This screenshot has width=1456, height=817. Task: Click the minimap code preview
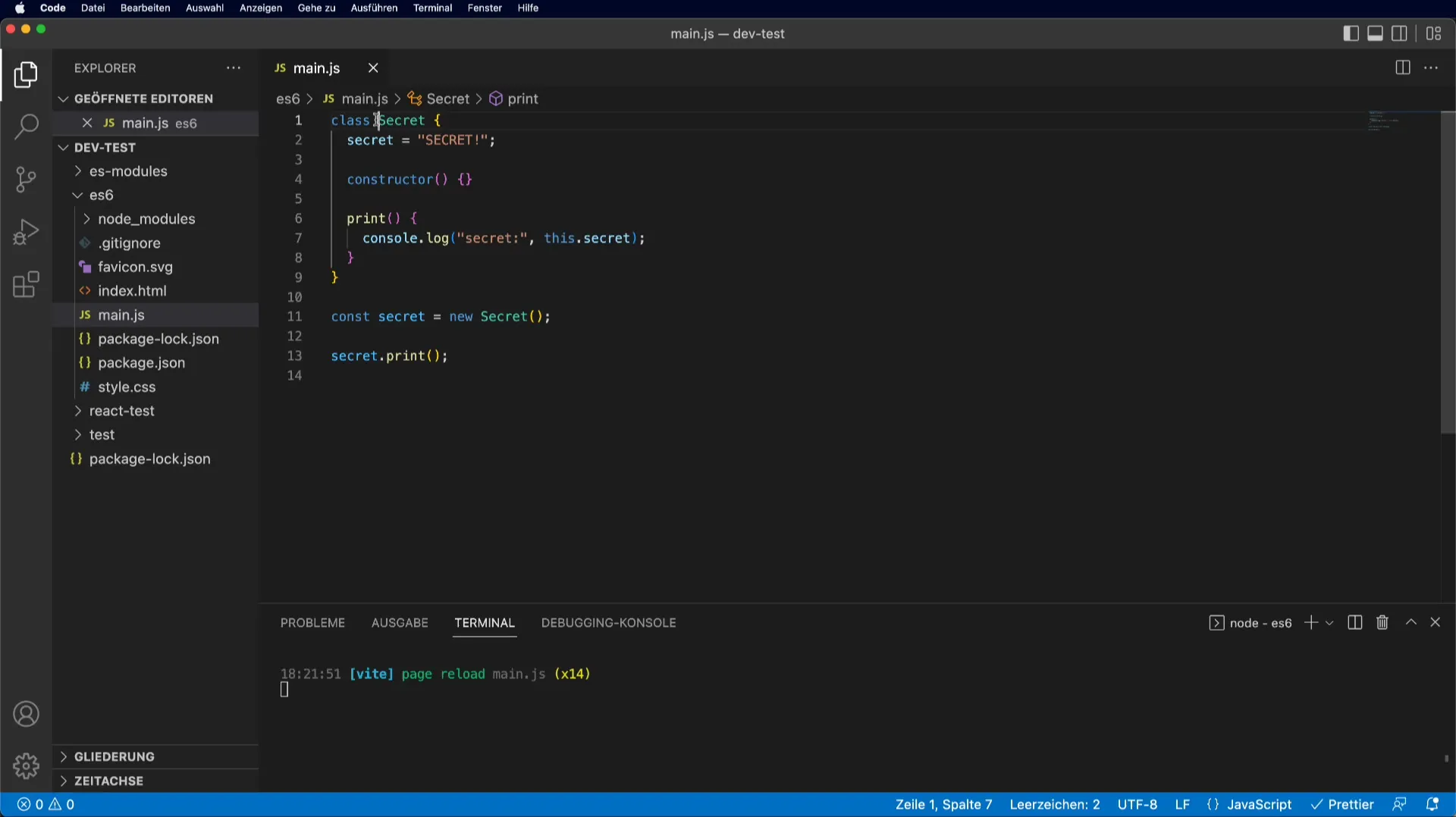click(1384, 121)
